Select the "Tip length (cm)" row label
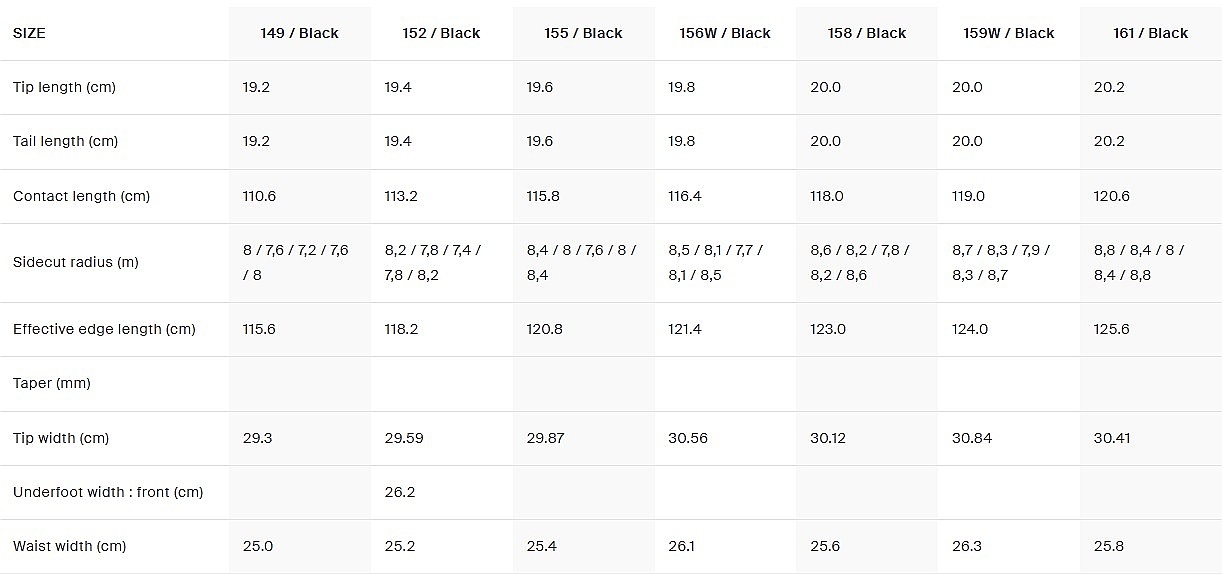Image resolution: width=1222 pixels, height=574 pixels. click(64, 87)
